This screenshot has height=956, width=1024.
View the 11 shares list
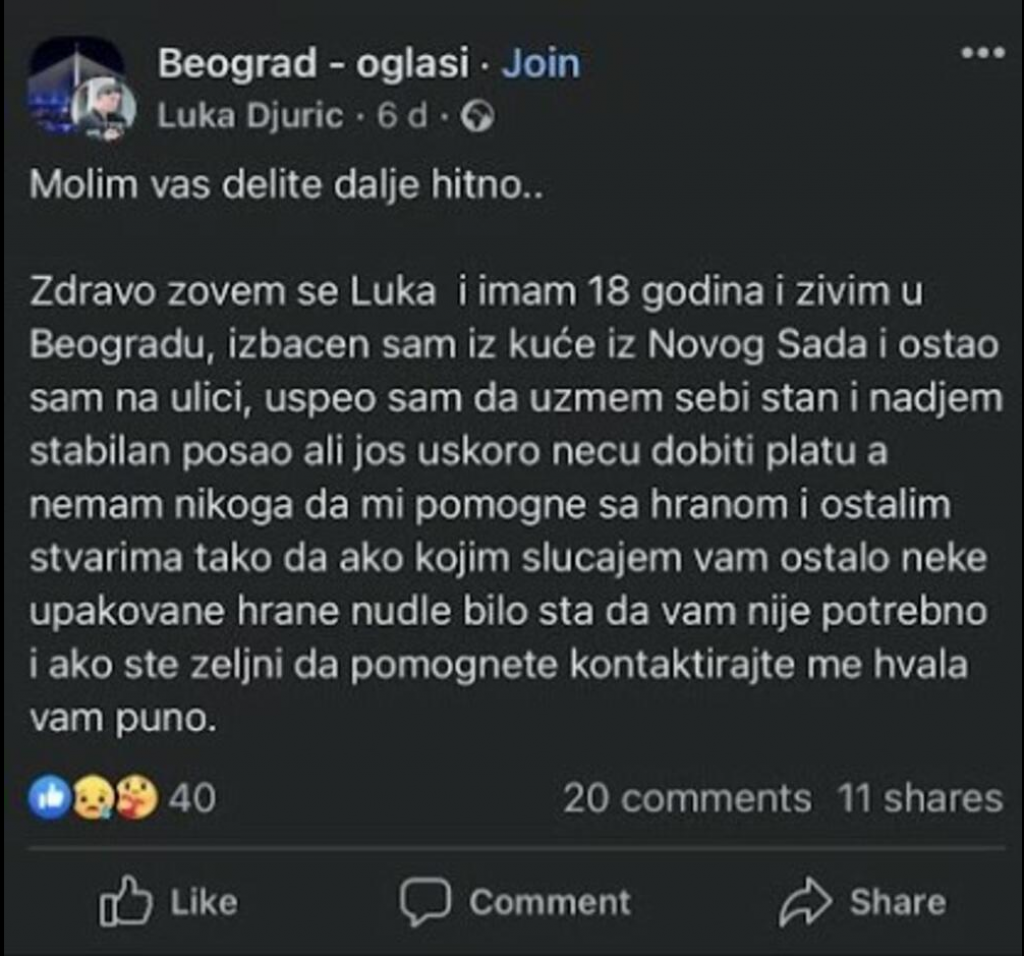tap(920, 798)
